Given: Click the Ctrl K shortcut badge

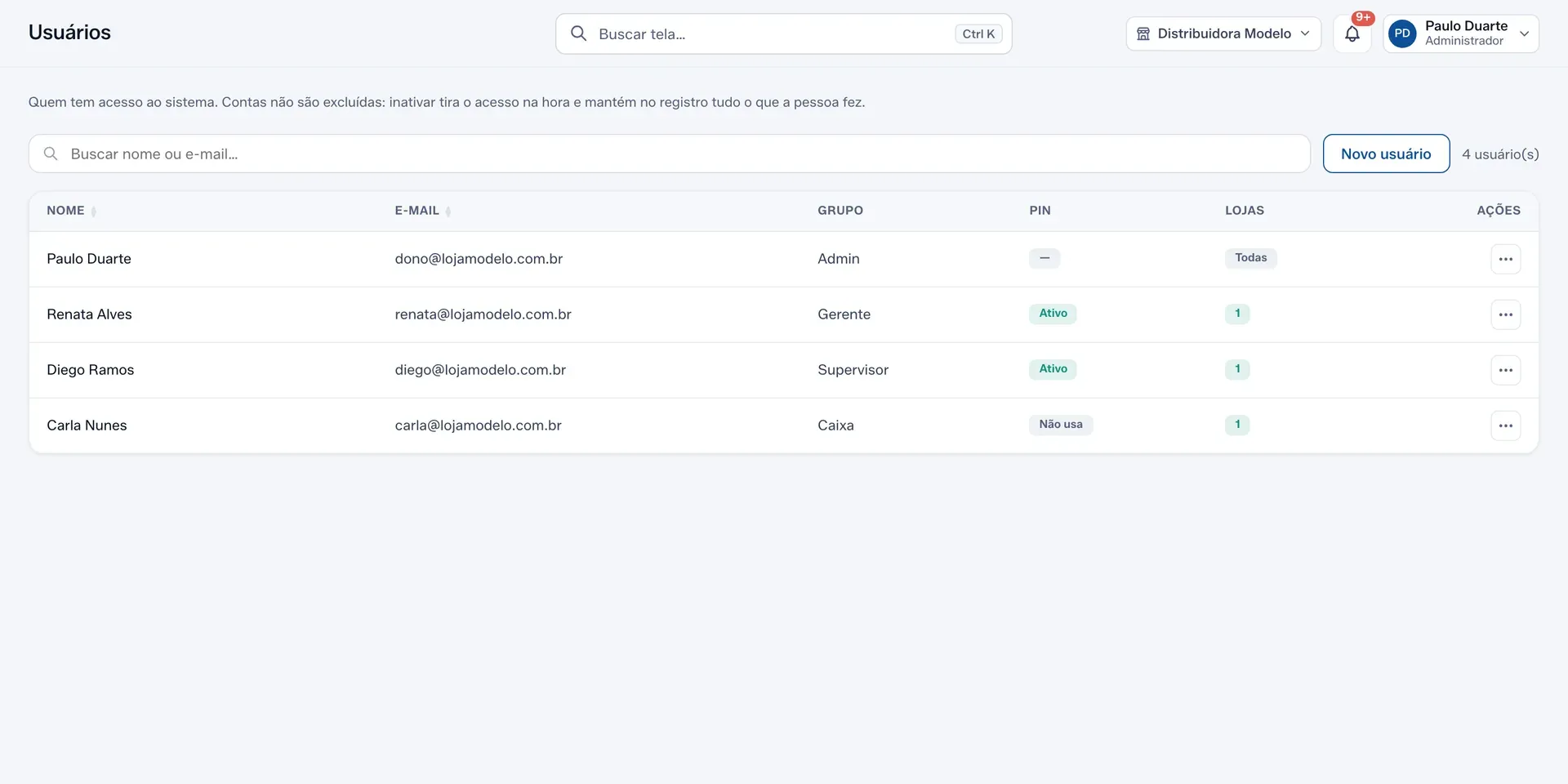Looking at the screenshot, I should [x=978, y=33].
